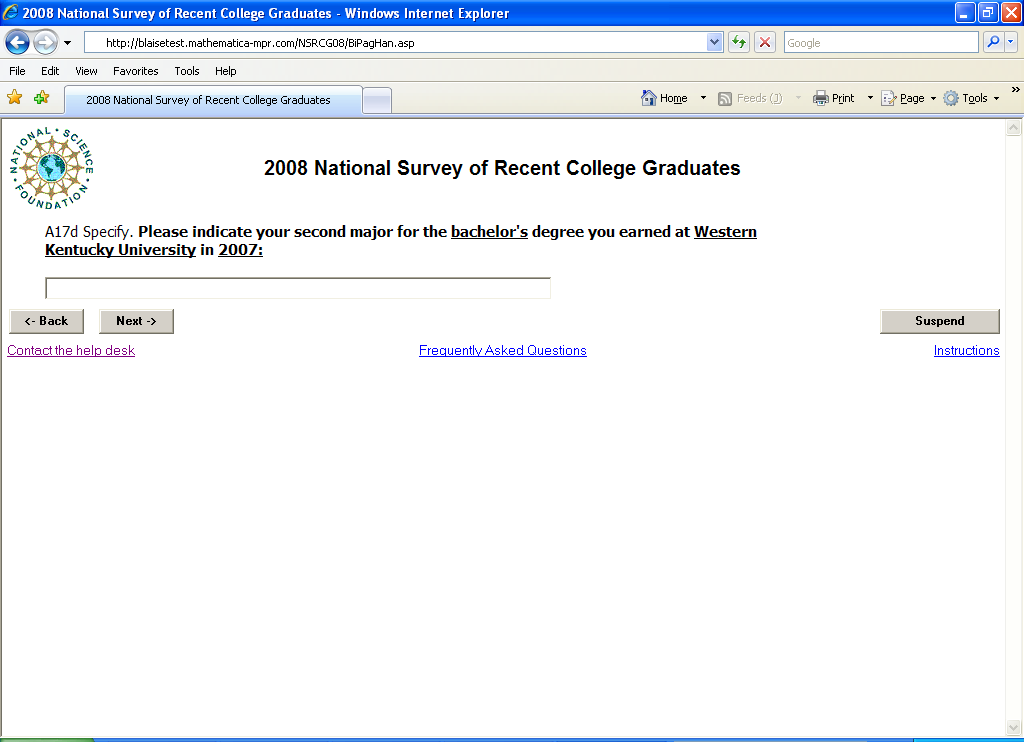Open the Tools menu in menu bar
The height and width of the screenshot is (742, 1024).
click(x=187, y=71)
